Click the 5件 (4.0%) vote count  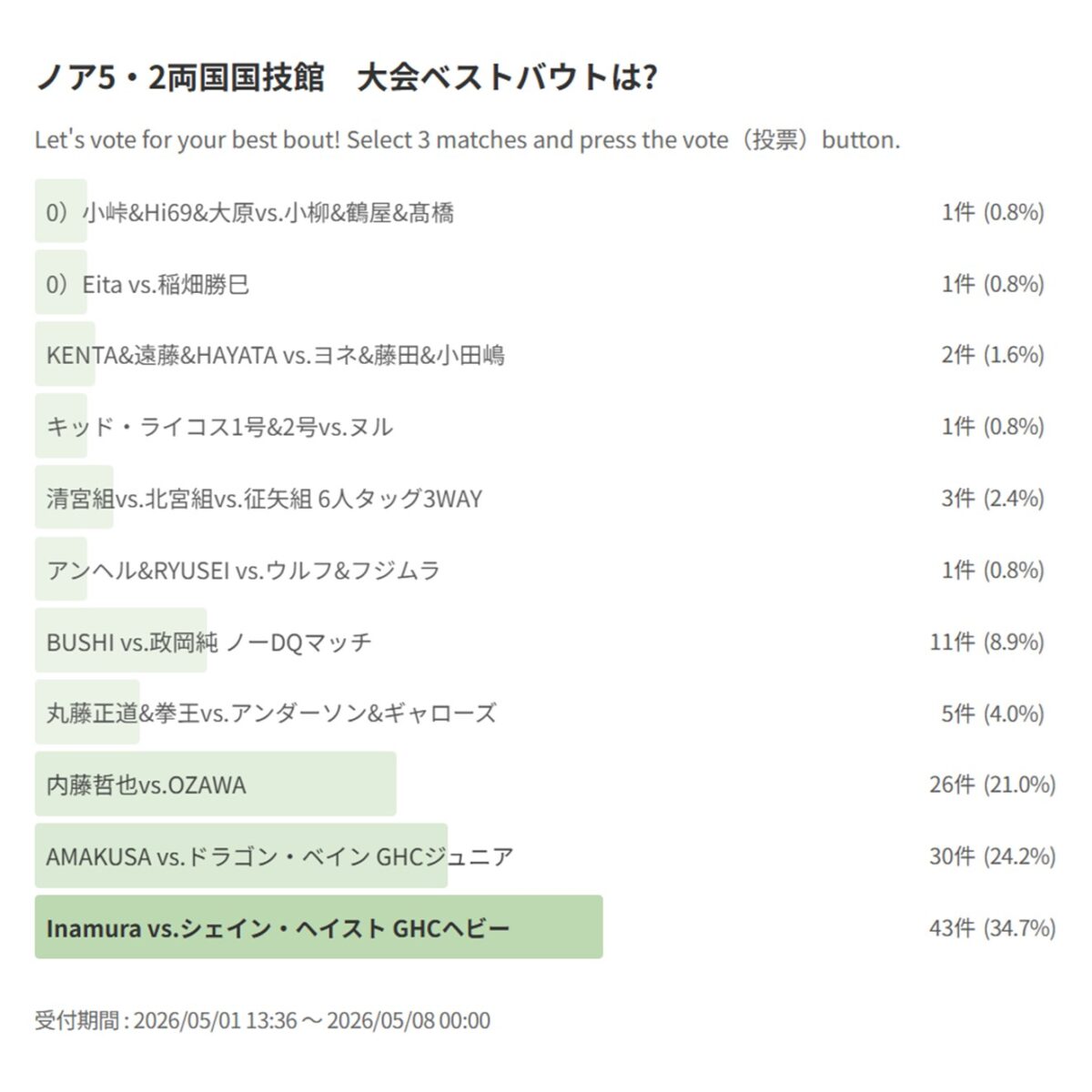tap(993, 713)
